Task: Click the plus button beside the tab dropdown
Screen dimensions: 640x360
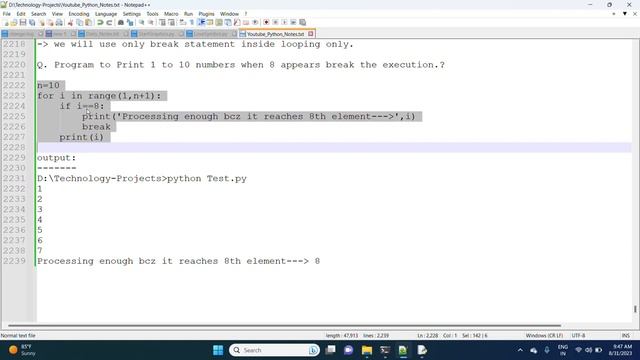Action: [x=614, y=14]
